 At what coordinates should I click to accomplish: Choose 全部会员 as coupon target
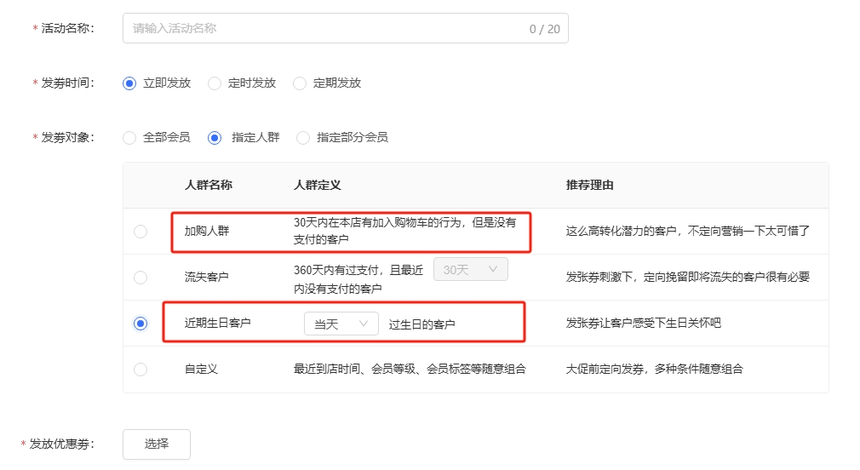pyautogui.click(x=129, y=138)
